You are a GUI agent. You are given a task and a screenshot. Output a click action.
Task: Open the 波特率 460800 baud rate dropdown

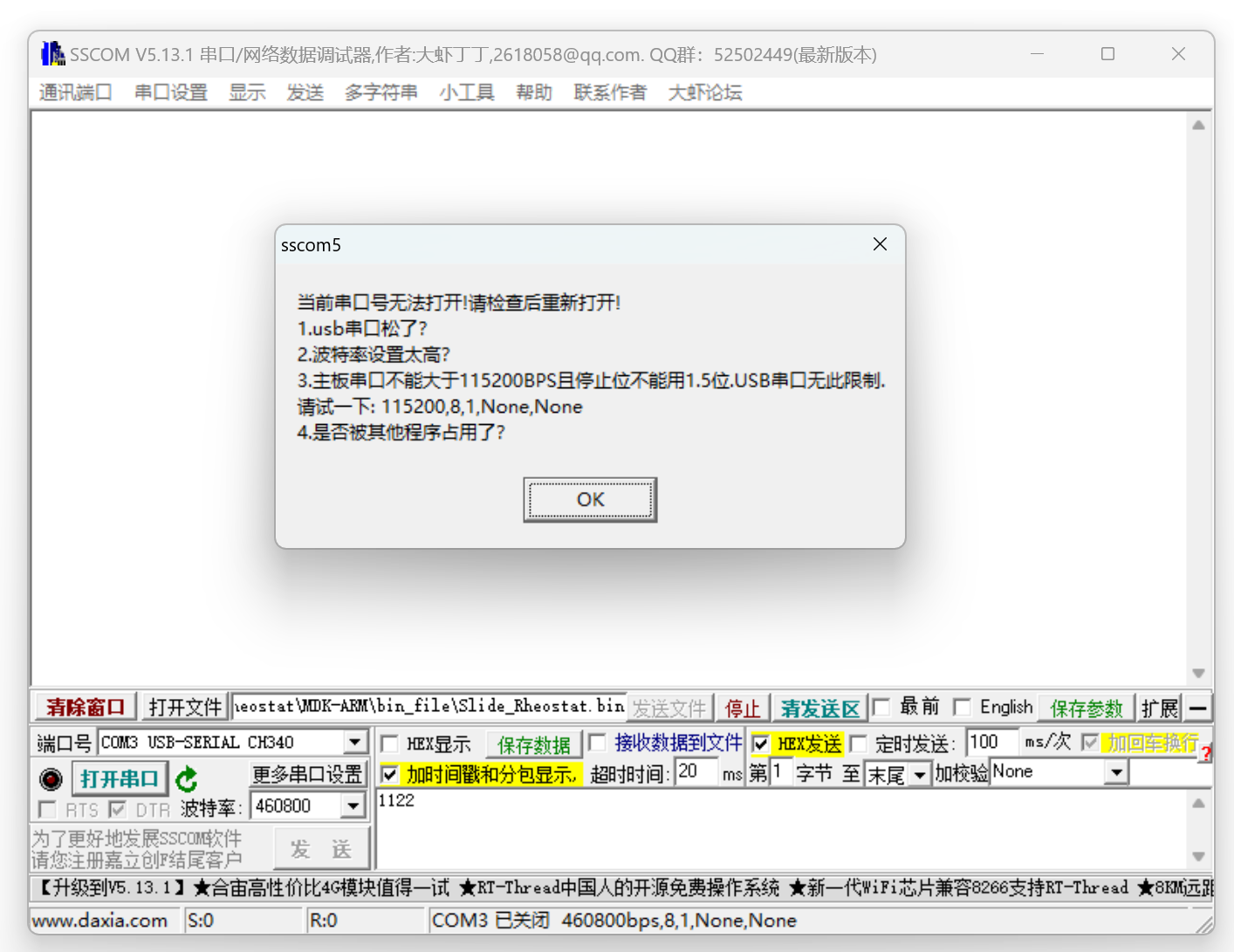coord(353,805)
